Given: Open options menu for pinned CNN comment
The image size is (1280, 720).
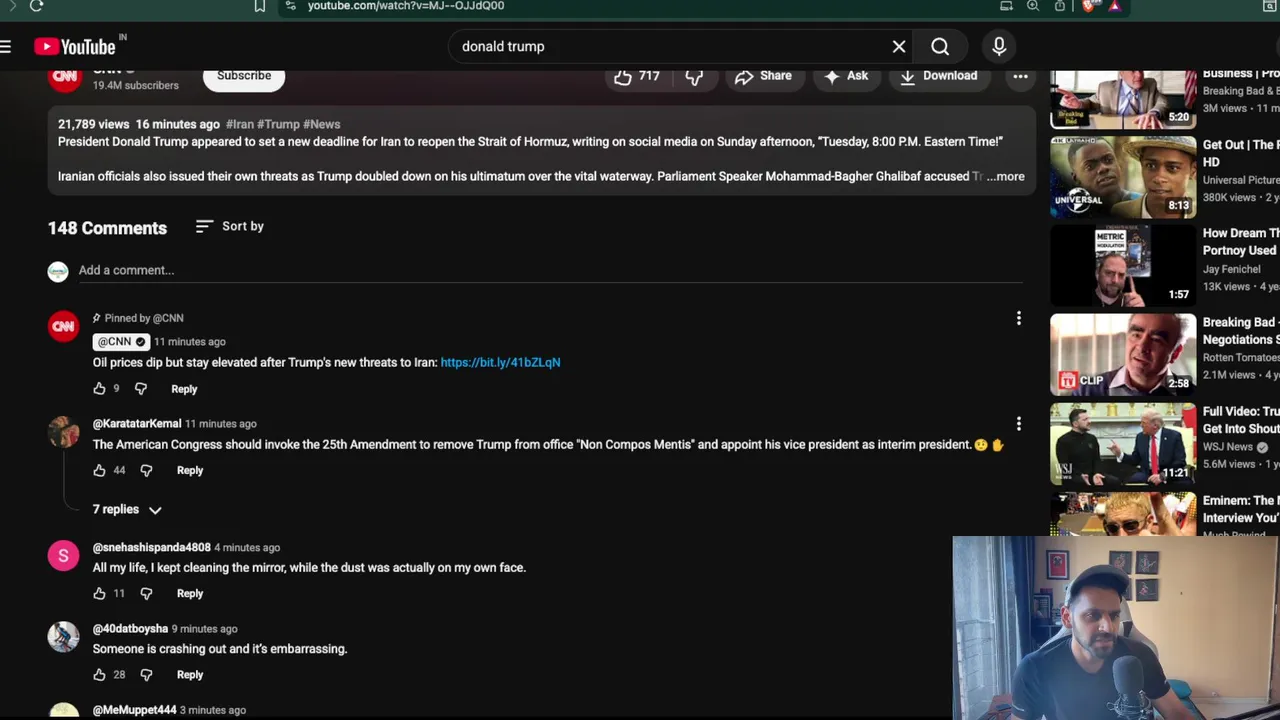Looking at the screenshot, I should 1018,318.
